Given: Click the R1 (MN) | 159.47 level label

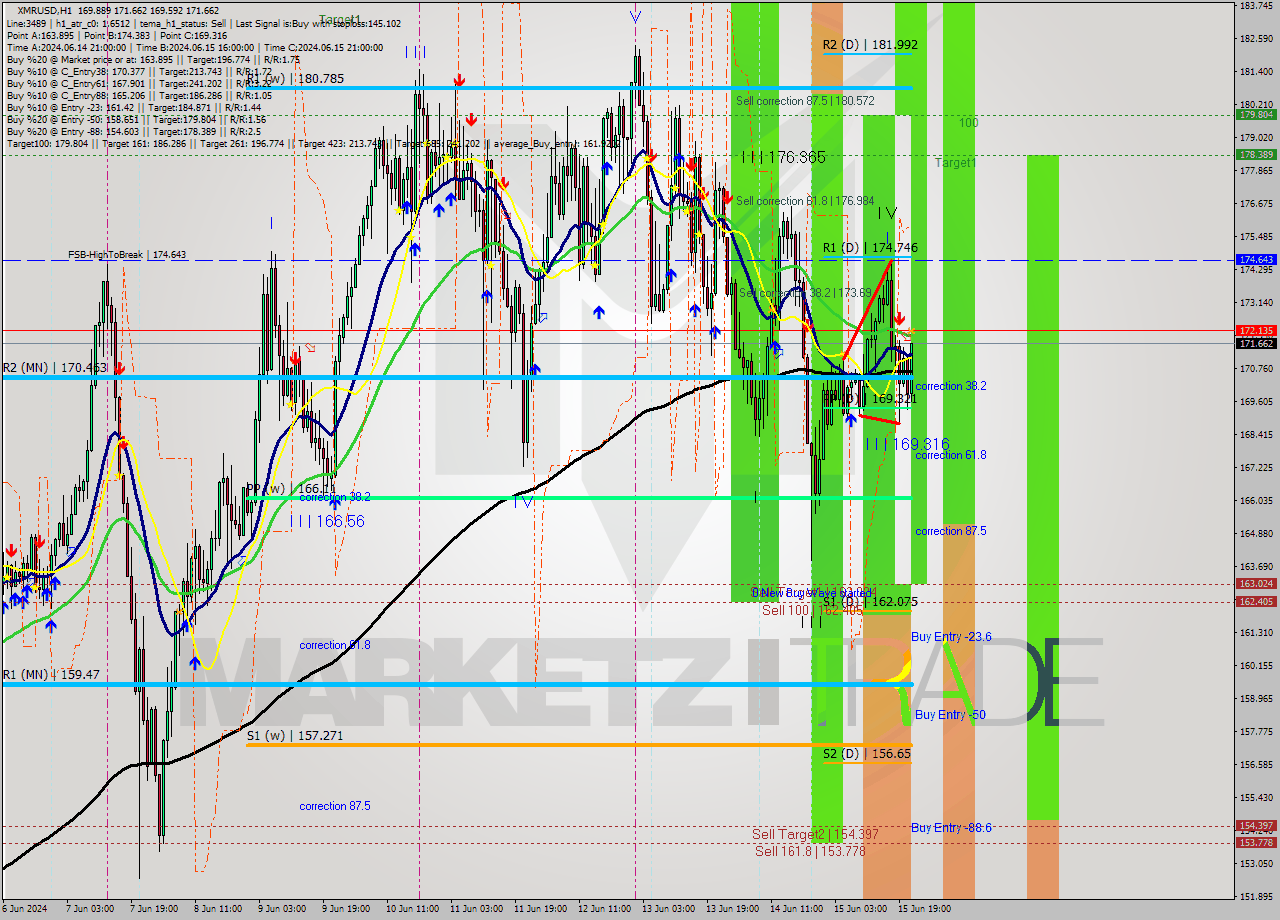Looking at the screenshot, I should tap(51, 675).
